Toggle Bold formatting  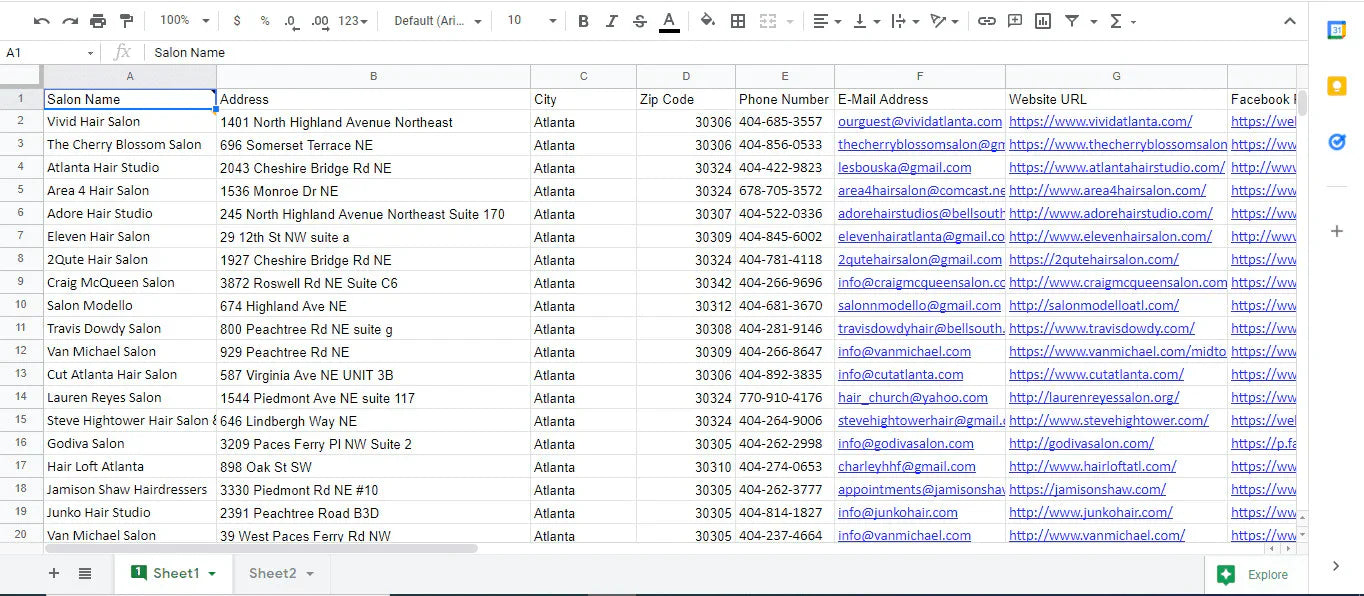coord(583,21)
